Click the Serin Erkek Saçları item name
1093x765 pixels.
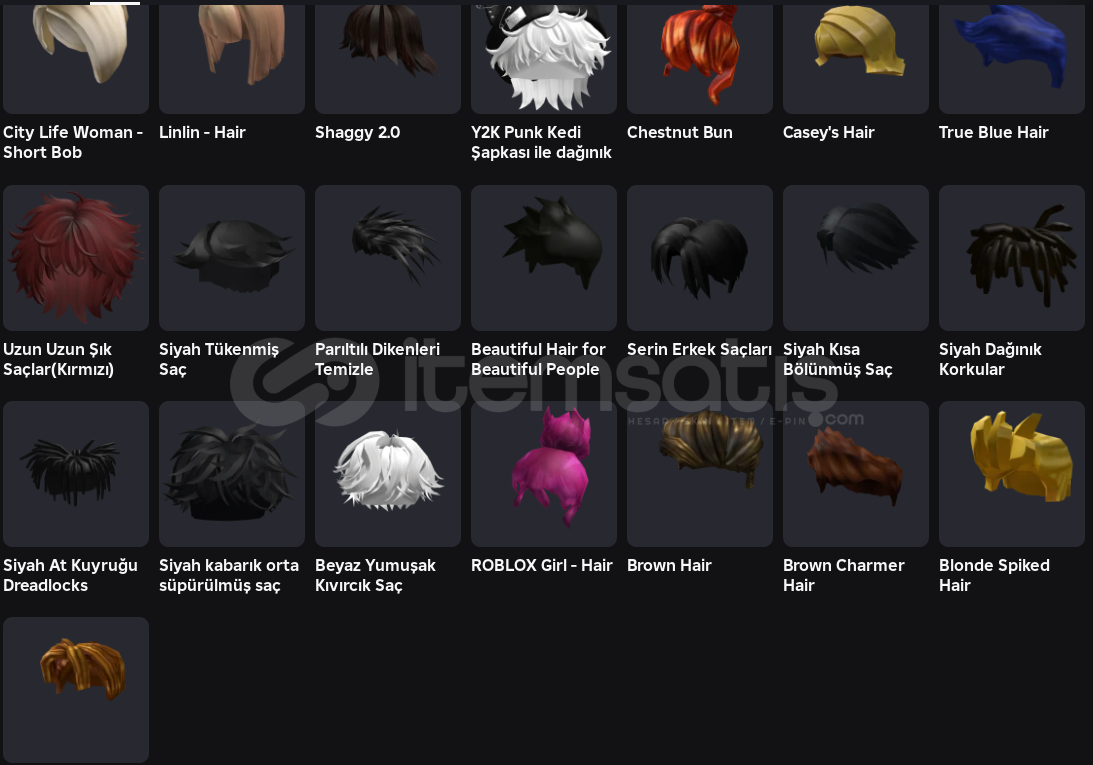pyautogui.click(x=699, y=349)
